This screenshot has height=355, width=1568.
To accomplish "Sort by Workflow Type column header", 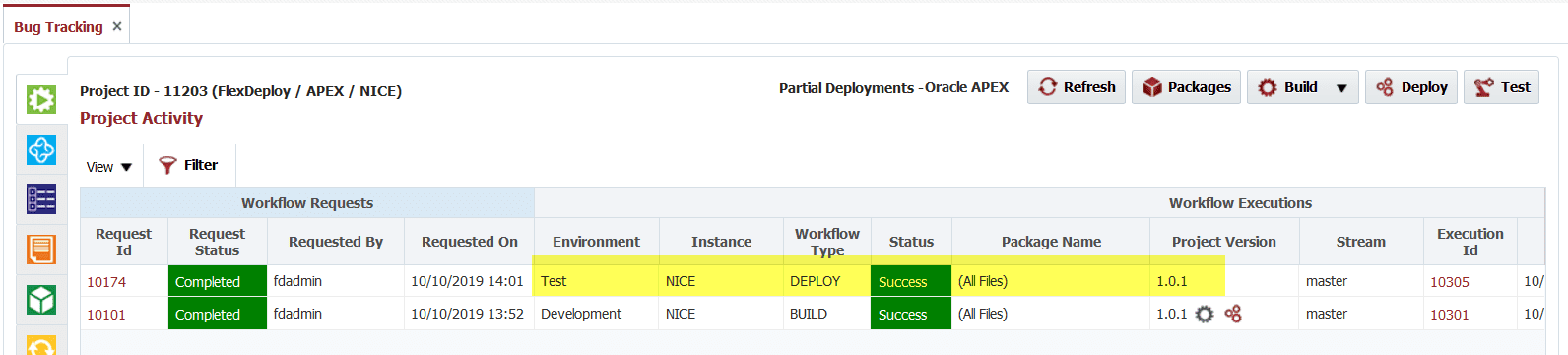I will coord(827,242).
